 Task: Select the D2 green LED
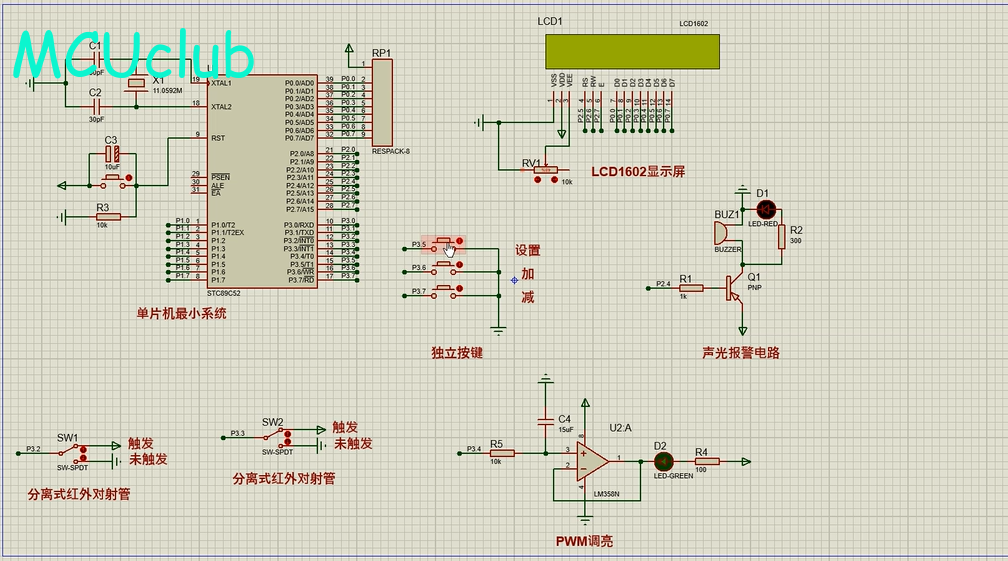662,461
